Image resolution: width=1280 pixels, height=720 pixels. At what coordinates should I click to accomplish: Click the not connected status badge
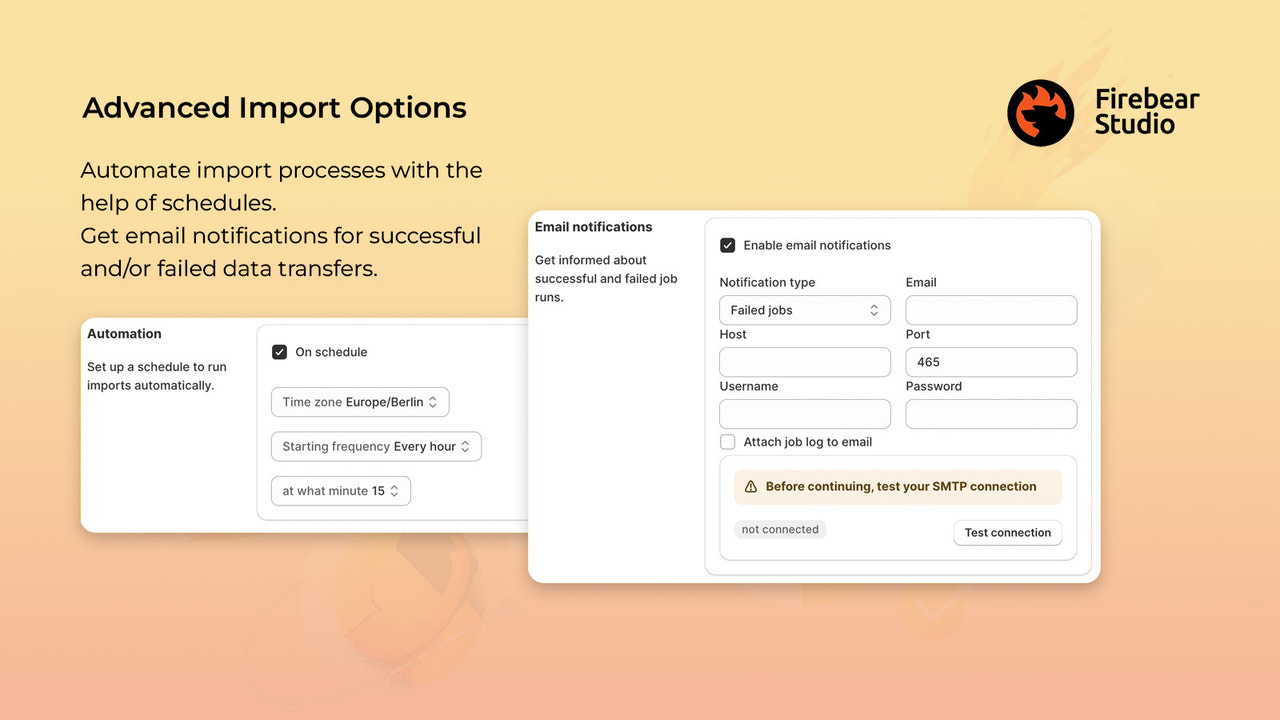pyautogui.click(x=780, y=529)
